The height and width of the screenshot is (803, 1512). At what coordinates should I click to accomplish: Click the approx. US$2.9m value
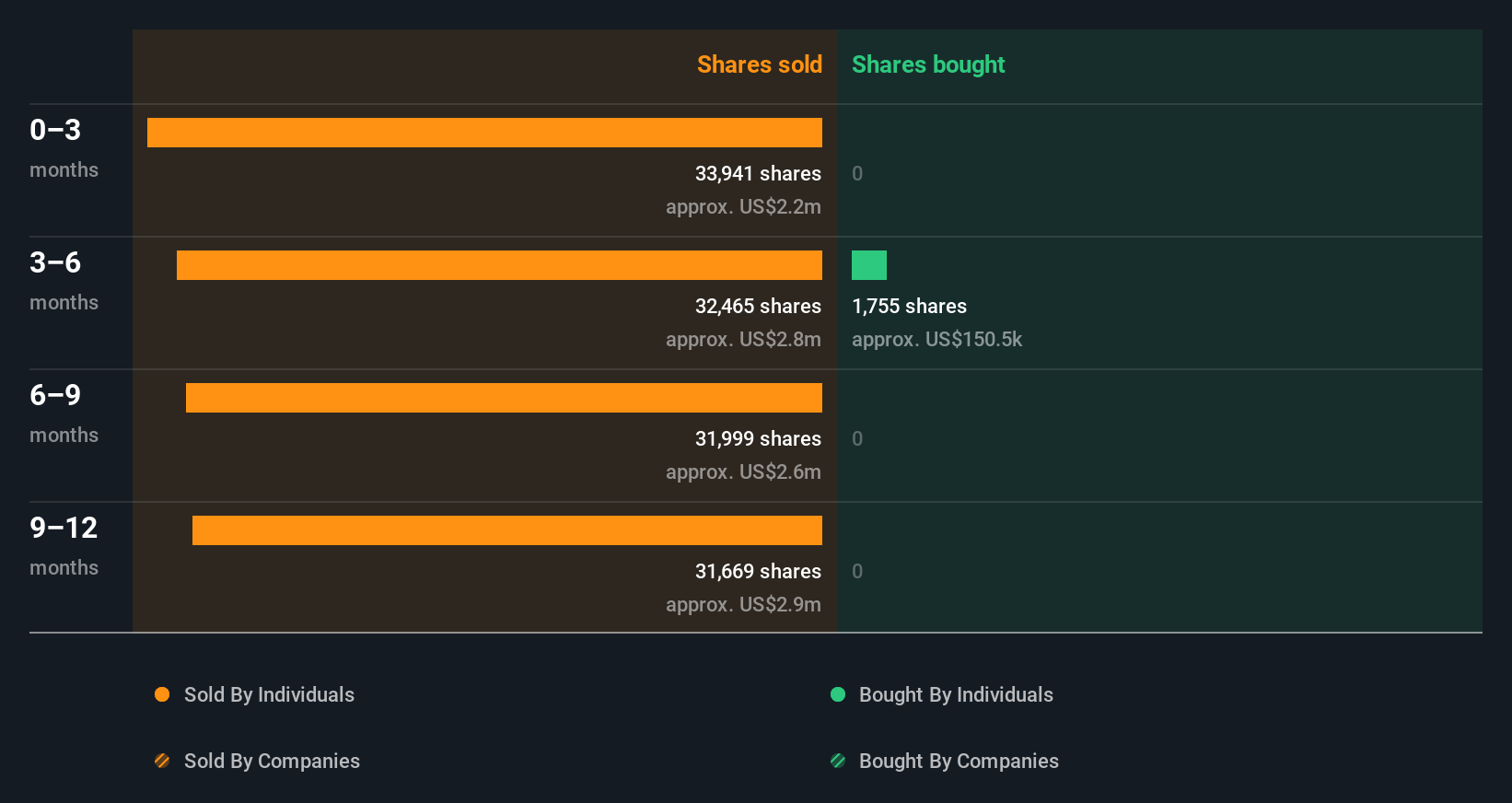pyautogui.click(x=743, y=604)
